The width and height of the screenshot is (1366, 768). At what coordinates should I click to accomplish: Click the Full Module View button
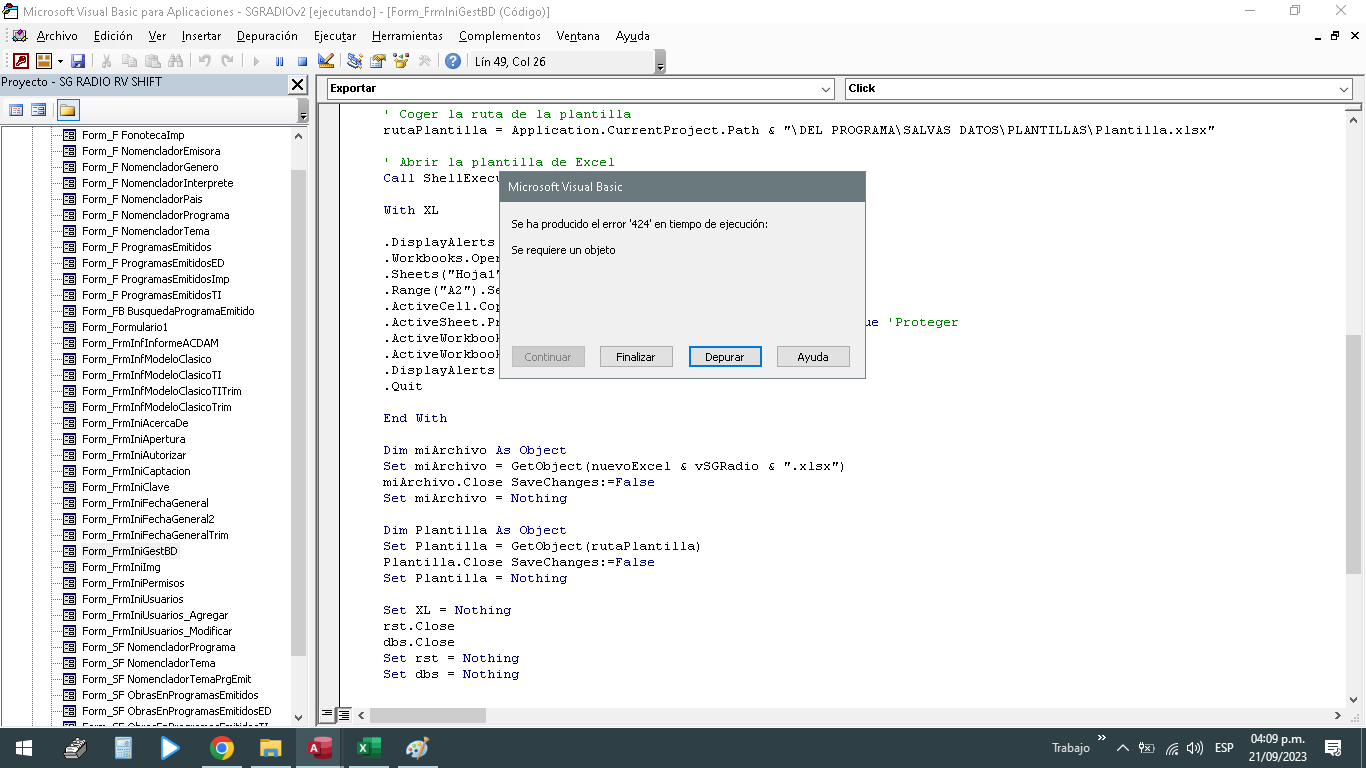click(x=343, y=715)
